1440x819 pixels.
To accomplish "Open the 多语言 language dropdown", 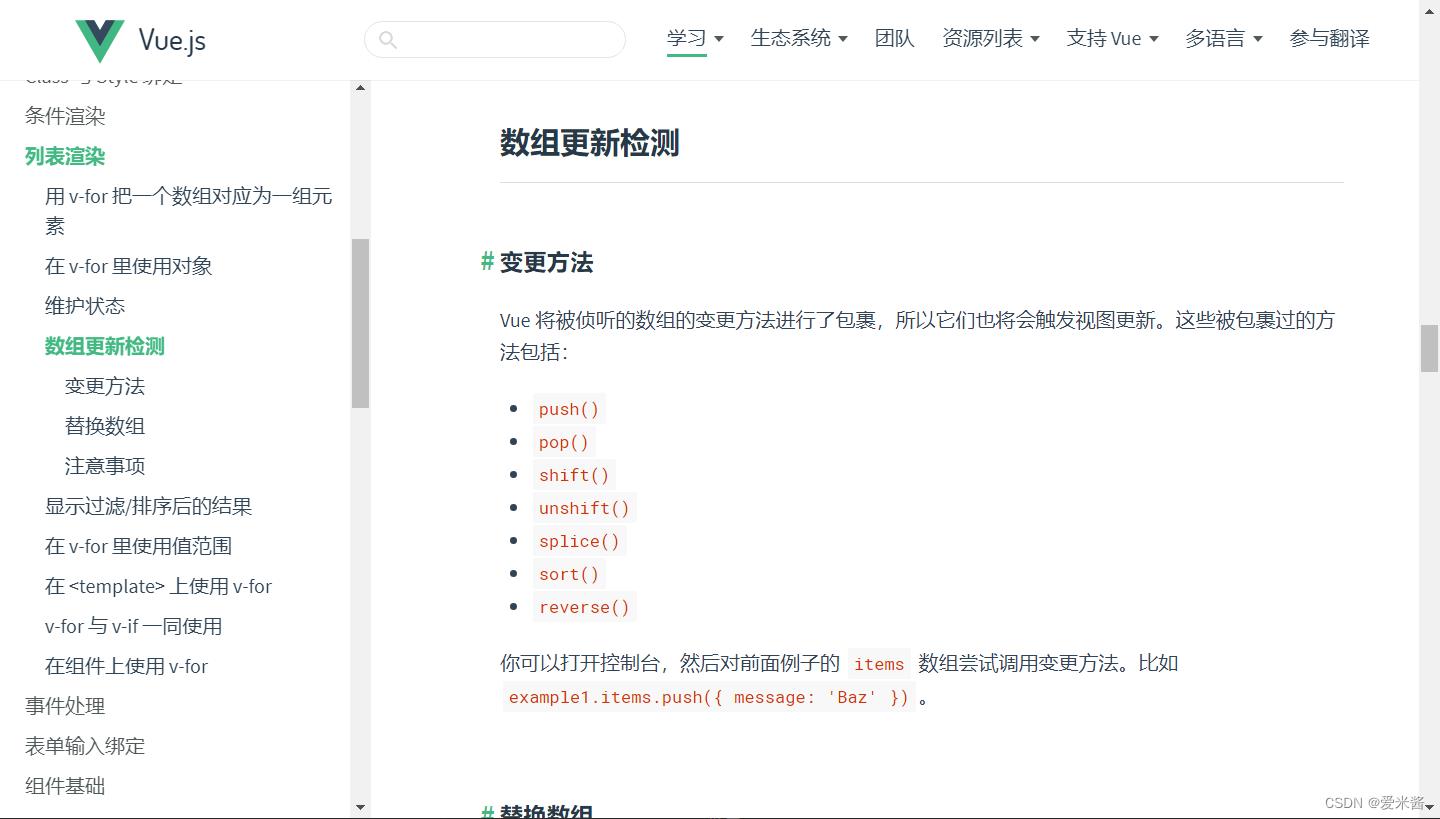I will pos(1224,39).
